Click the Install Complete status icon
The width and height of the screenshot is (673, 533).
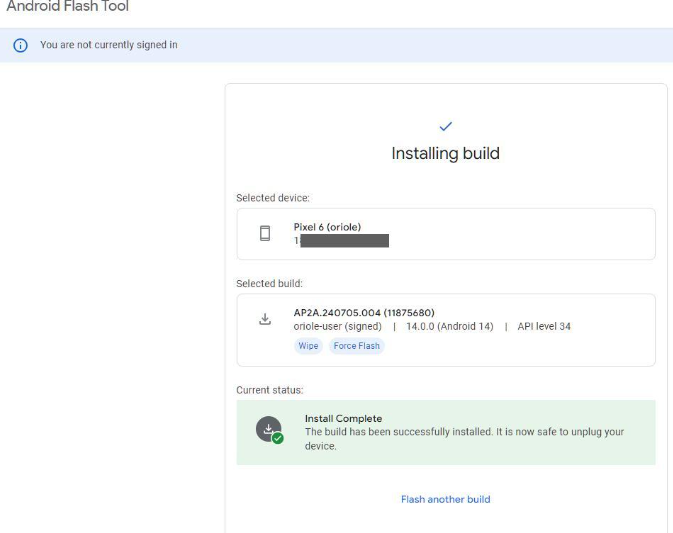269,430
